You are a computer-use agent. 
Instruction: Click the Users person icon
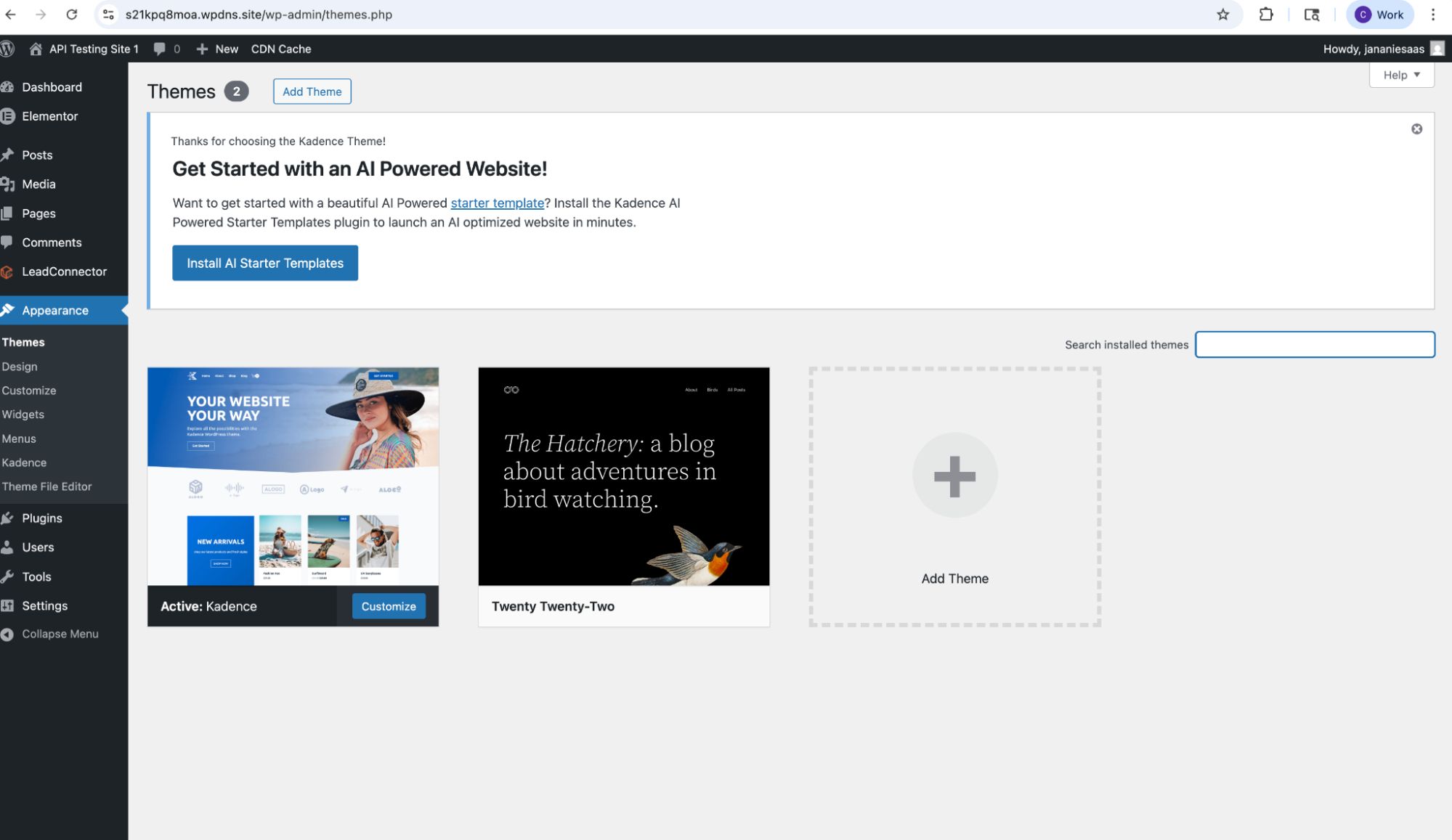point(7,547)
